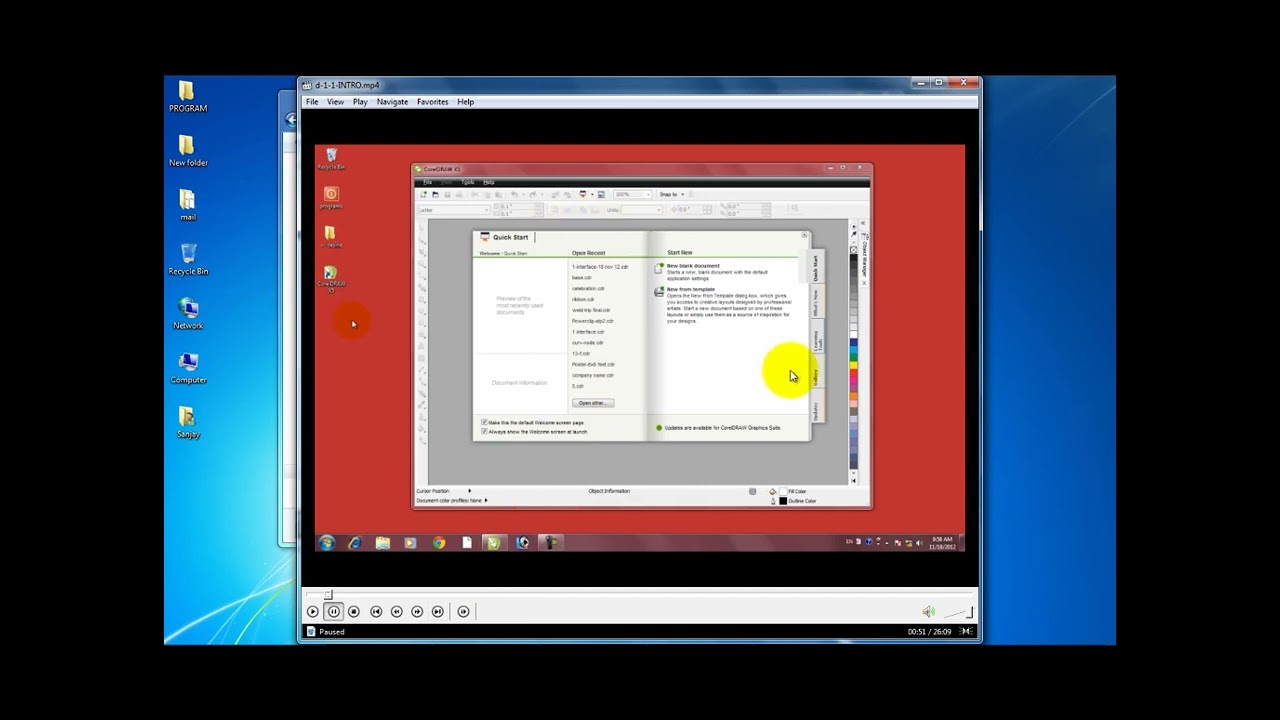Click New from template in Quick Start

pos(691,289)
